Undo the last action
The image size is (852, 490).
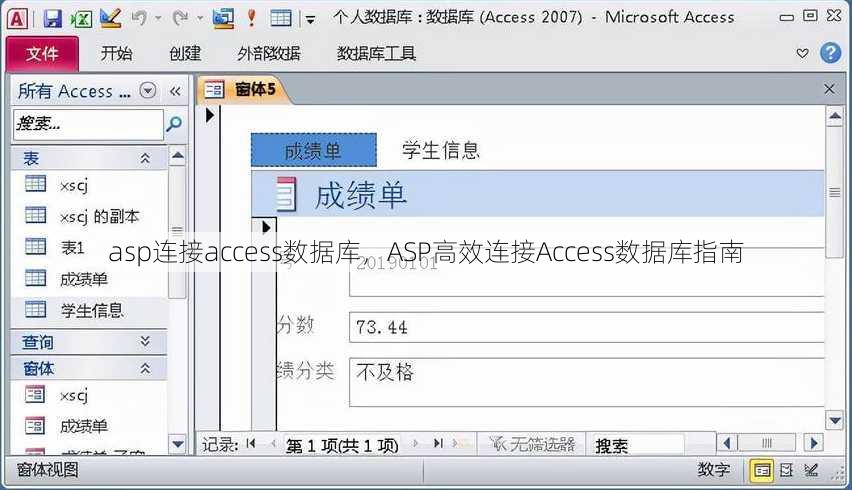click(139, 18)
